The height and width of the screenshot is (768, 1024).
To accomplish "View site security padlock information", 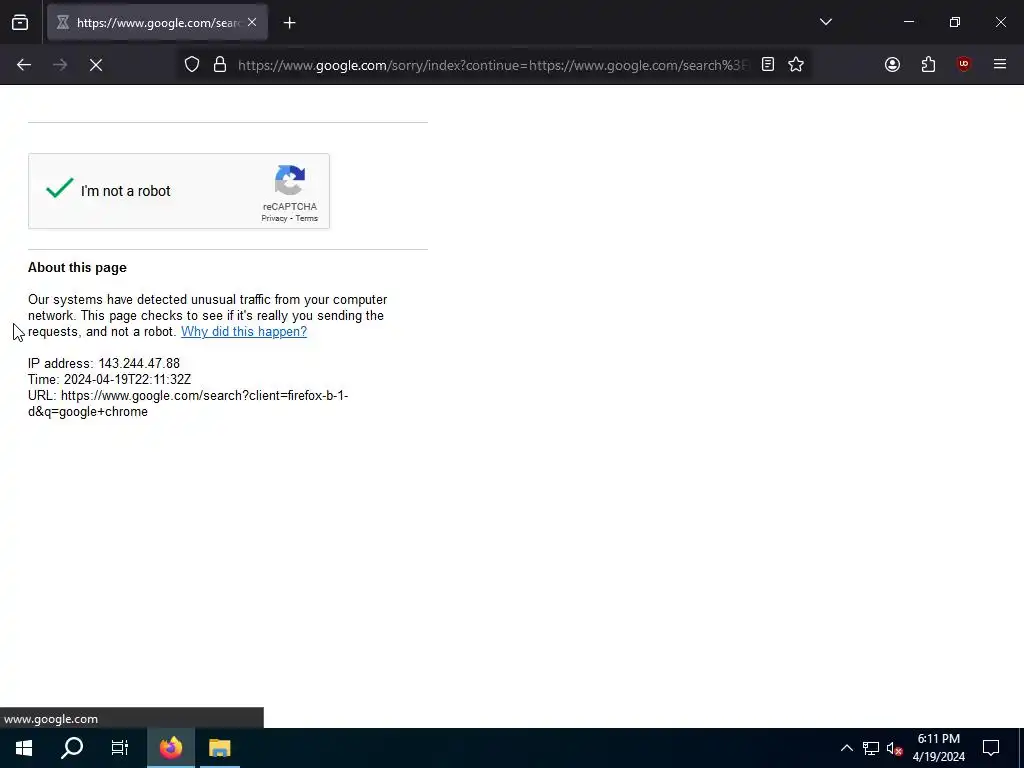I will click(x=220, y=65).
